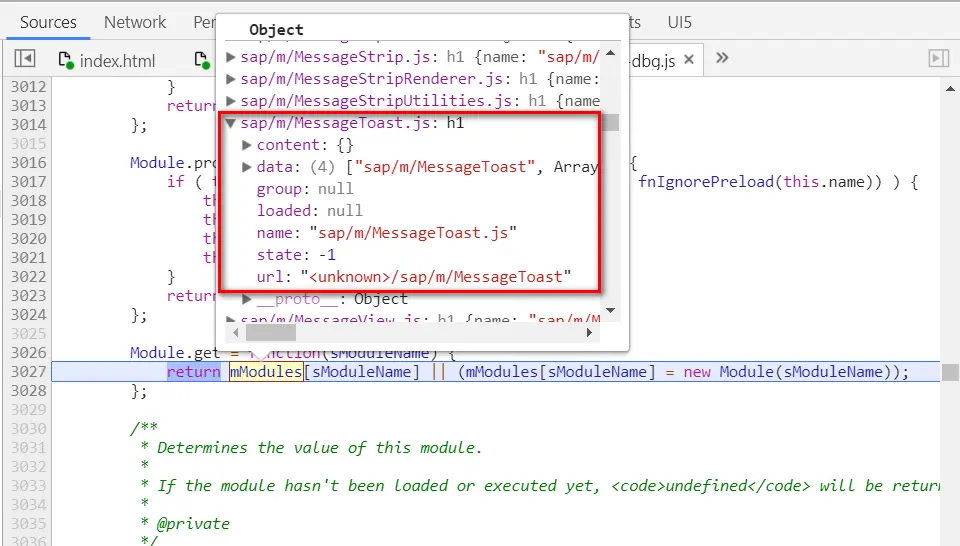This screenshot has width=960, height=546.
Task: Switch to the Network panel tab
Action: (x=135, y=23)
